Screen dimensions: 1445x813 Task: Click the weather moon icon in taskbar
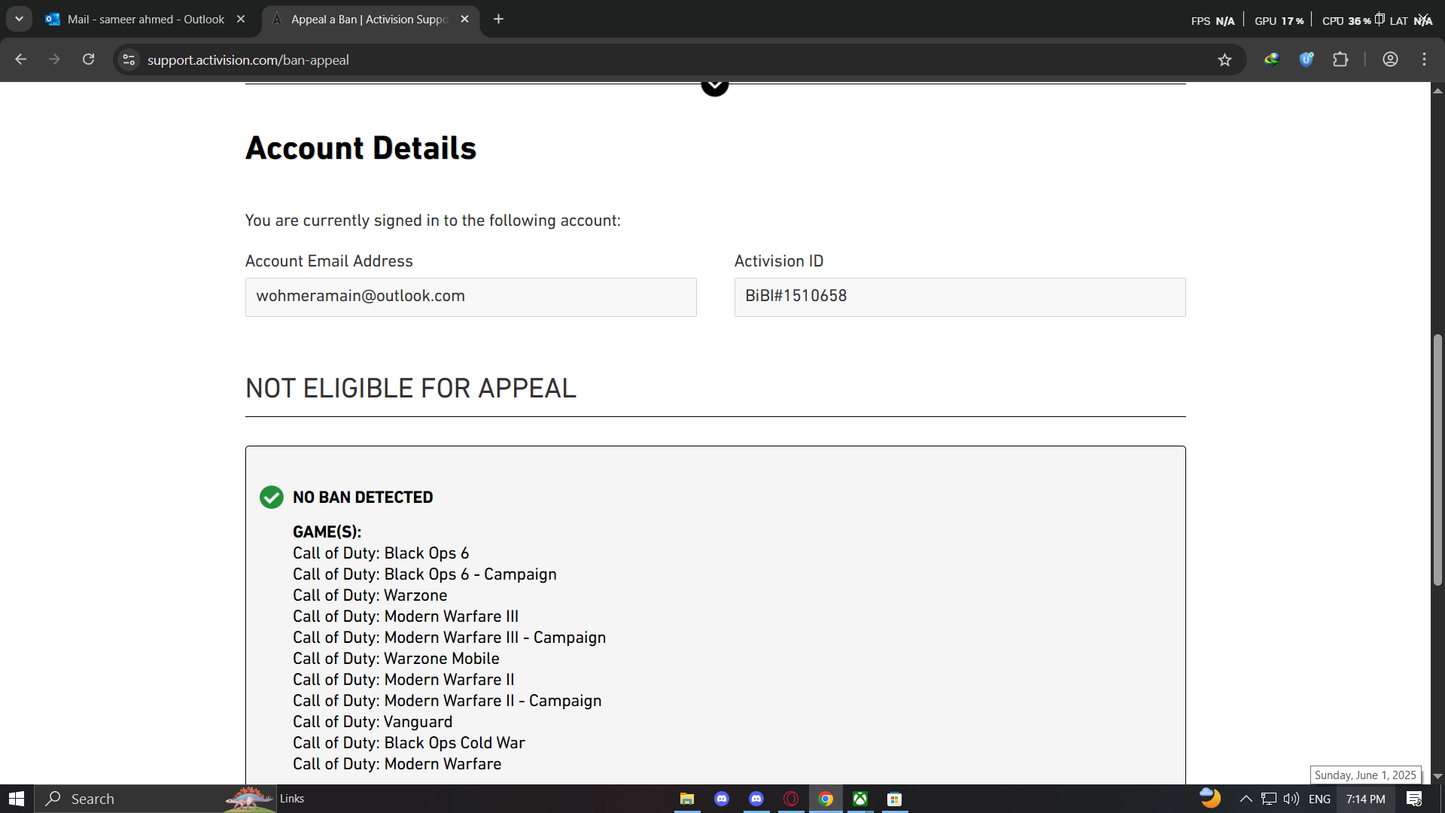[x=1210, y=798]
